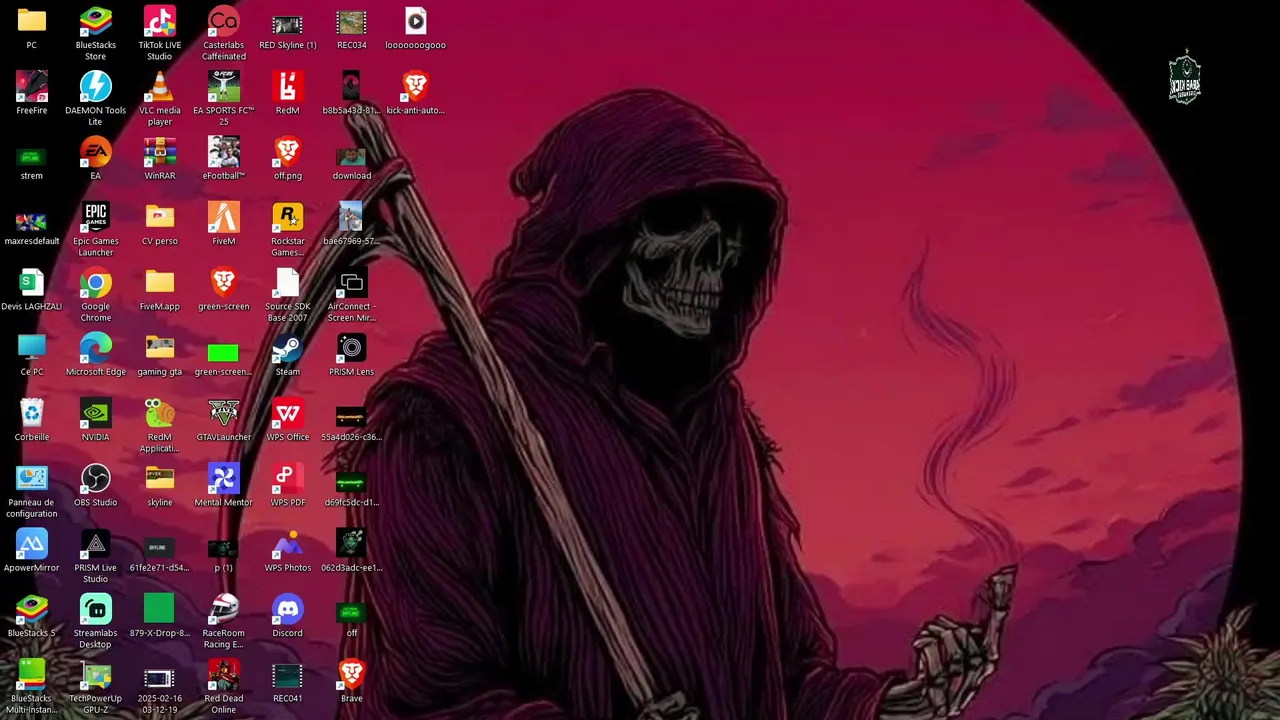The height and width of the screenshot is (720, 1280).
Task: Open PRISM Lens app
Action: pyautogui.click(x=352, y=349)
